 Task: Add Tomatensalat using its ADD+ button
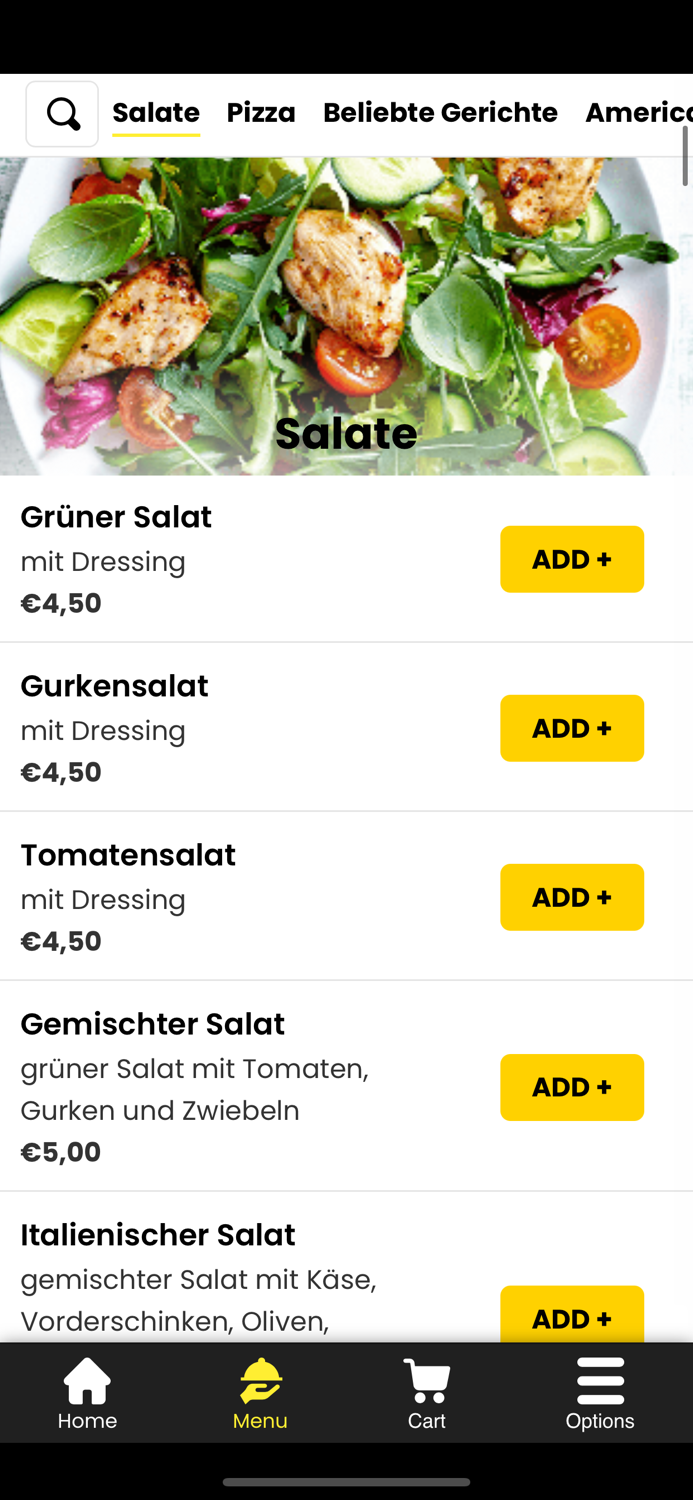coord(572,897)
